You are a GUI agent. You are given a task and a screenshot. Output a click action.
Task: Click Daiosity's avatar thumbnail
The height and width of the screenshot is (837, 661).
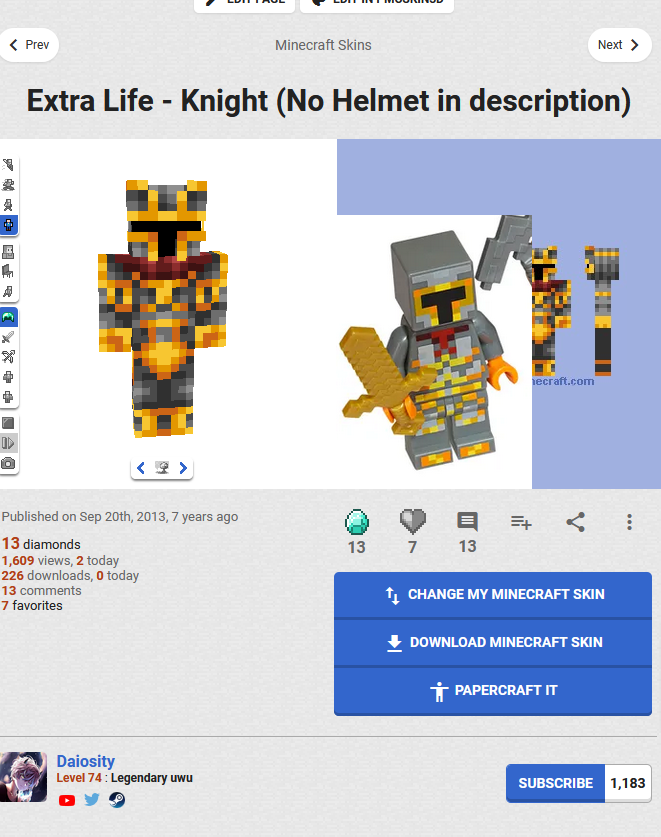pyautogui.click(x=23, y=777)
